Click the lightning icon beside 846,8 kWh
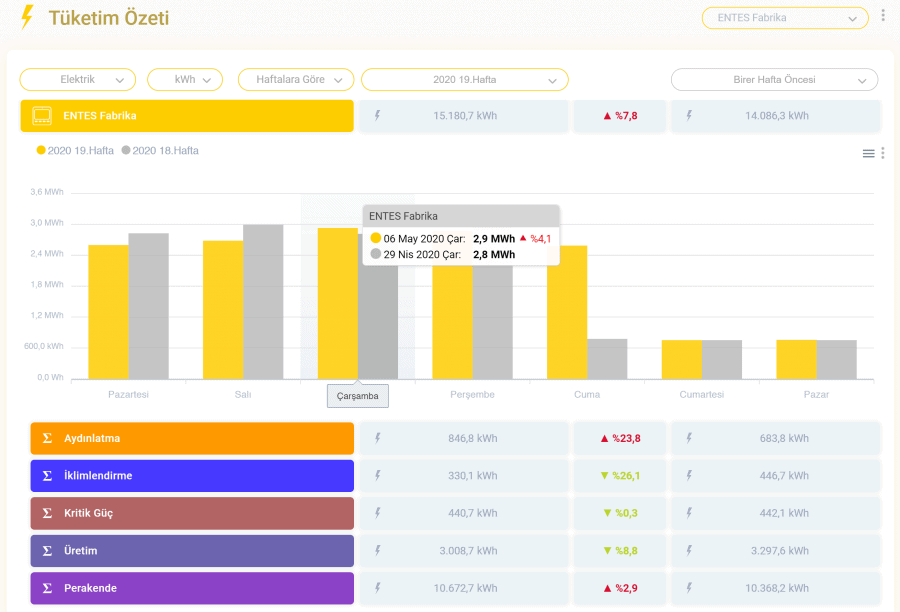 [378, 438]
